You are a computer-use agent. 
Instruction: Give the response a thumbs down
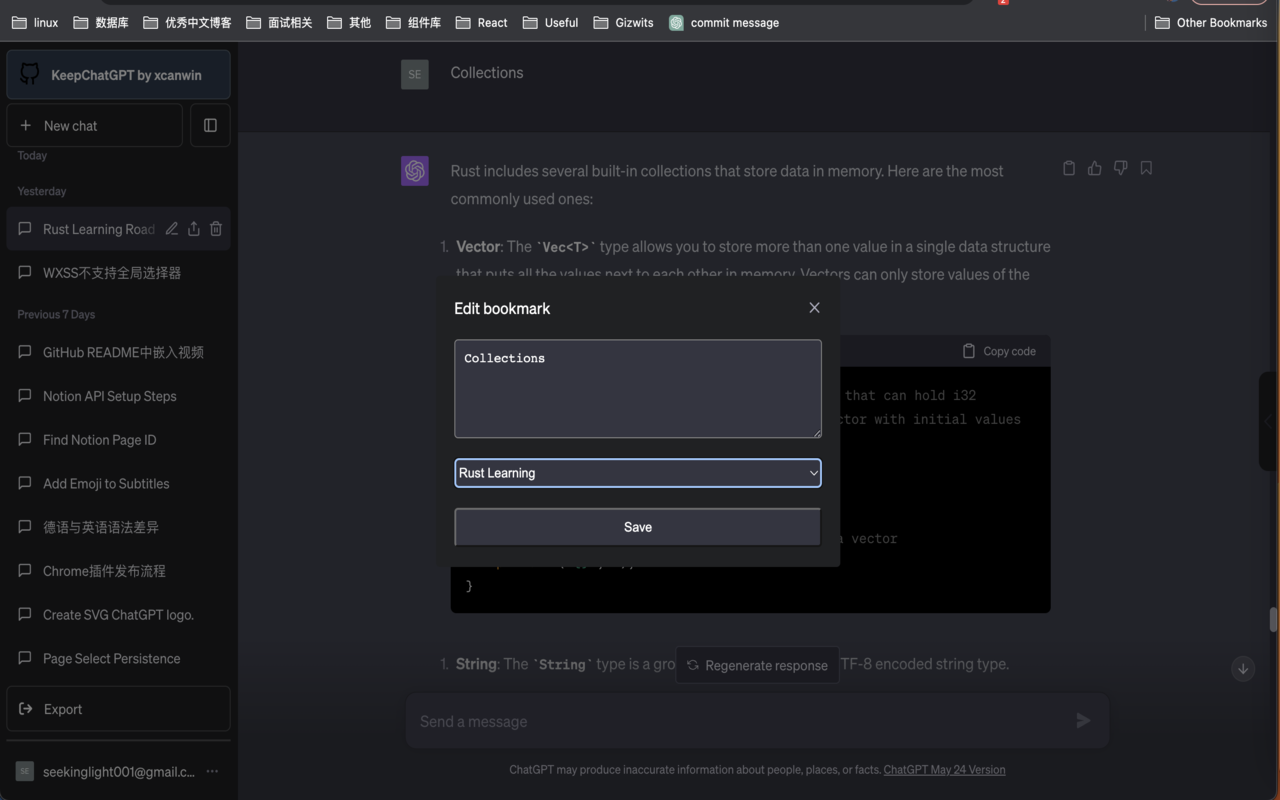pyautogui.click(x=1120, y=167)
